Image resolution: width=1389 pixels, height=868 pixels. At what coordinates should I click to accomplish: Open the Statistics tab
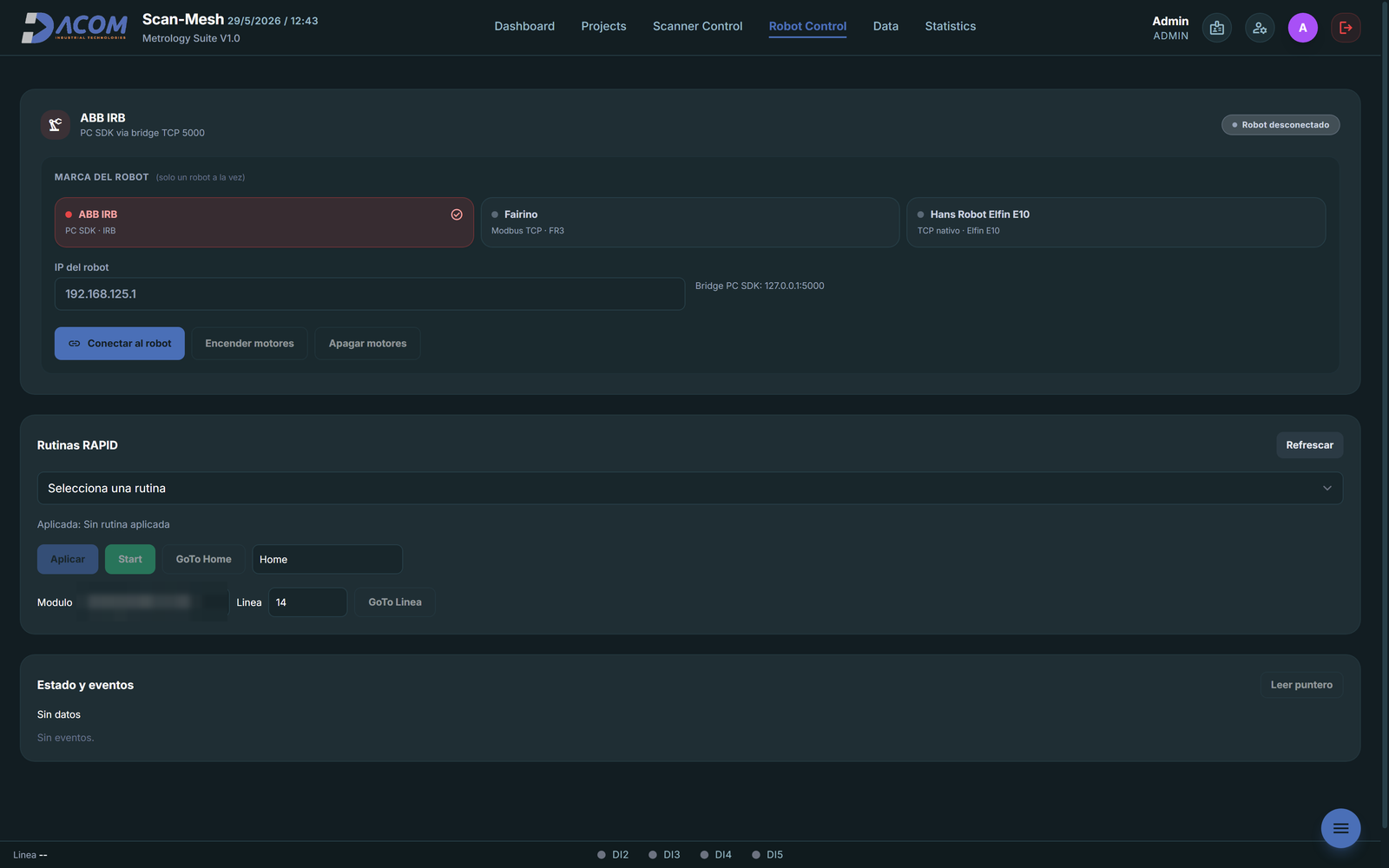[x=951, y=26]
